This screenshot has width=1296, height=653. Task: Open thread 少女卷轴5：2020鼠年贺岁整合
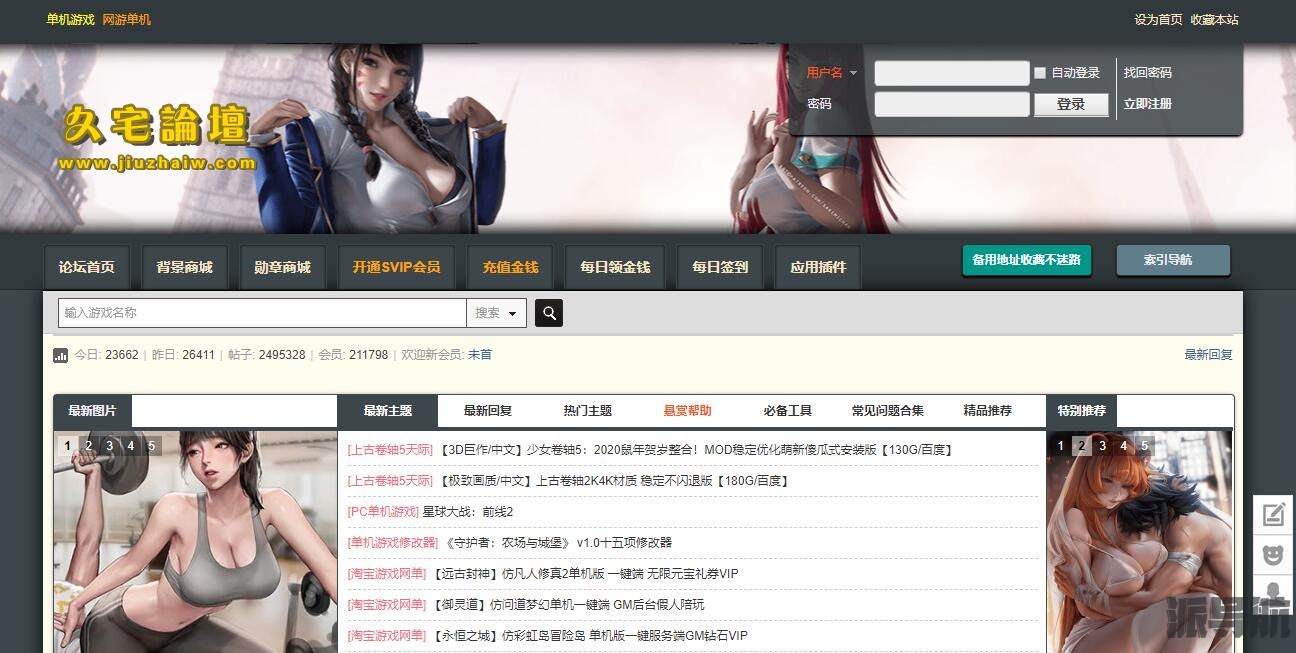[695, 450]
